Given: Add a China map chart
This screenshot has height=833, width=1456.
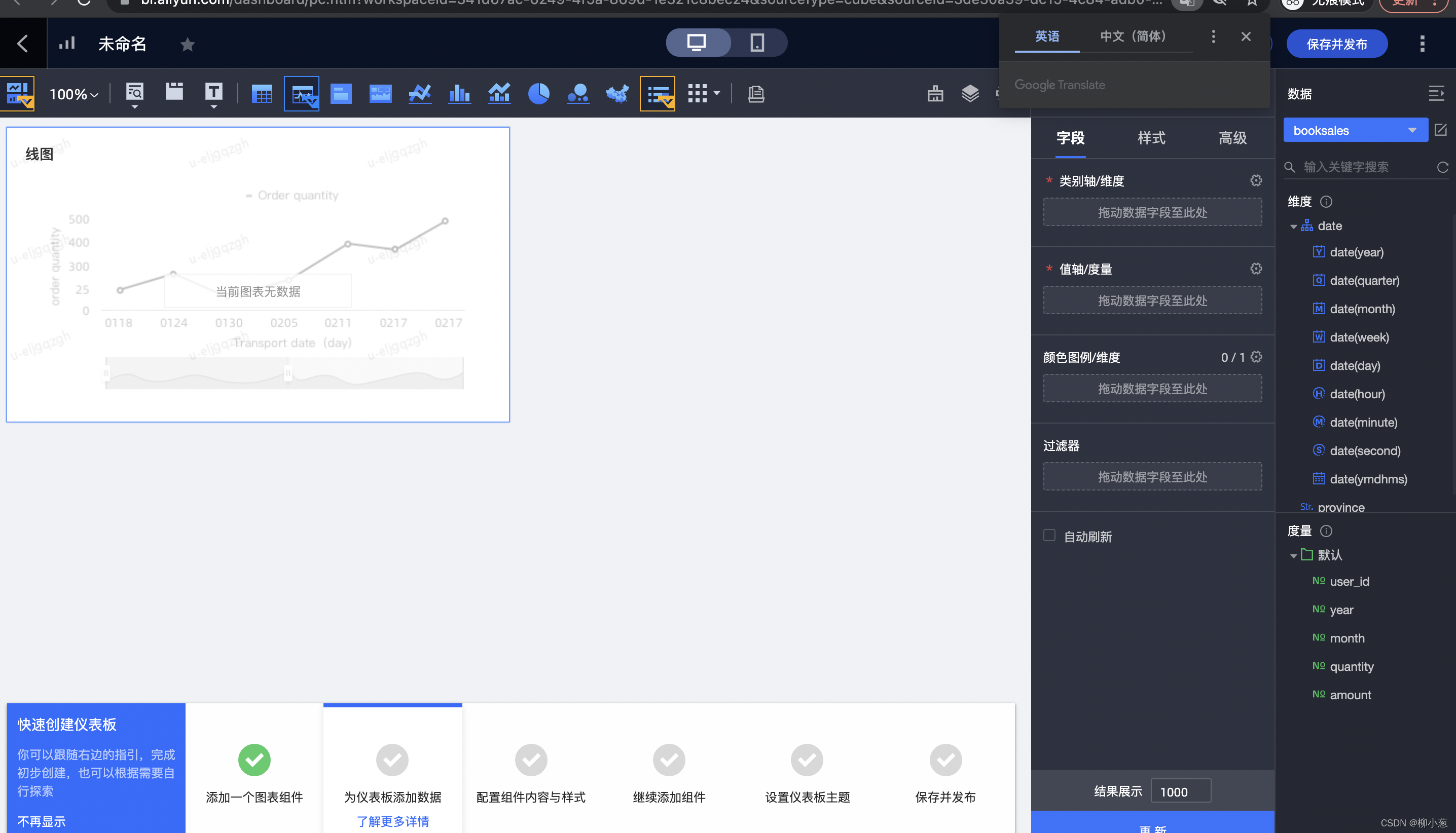Looking at the screenshot, I should click(x=617, y=93).
